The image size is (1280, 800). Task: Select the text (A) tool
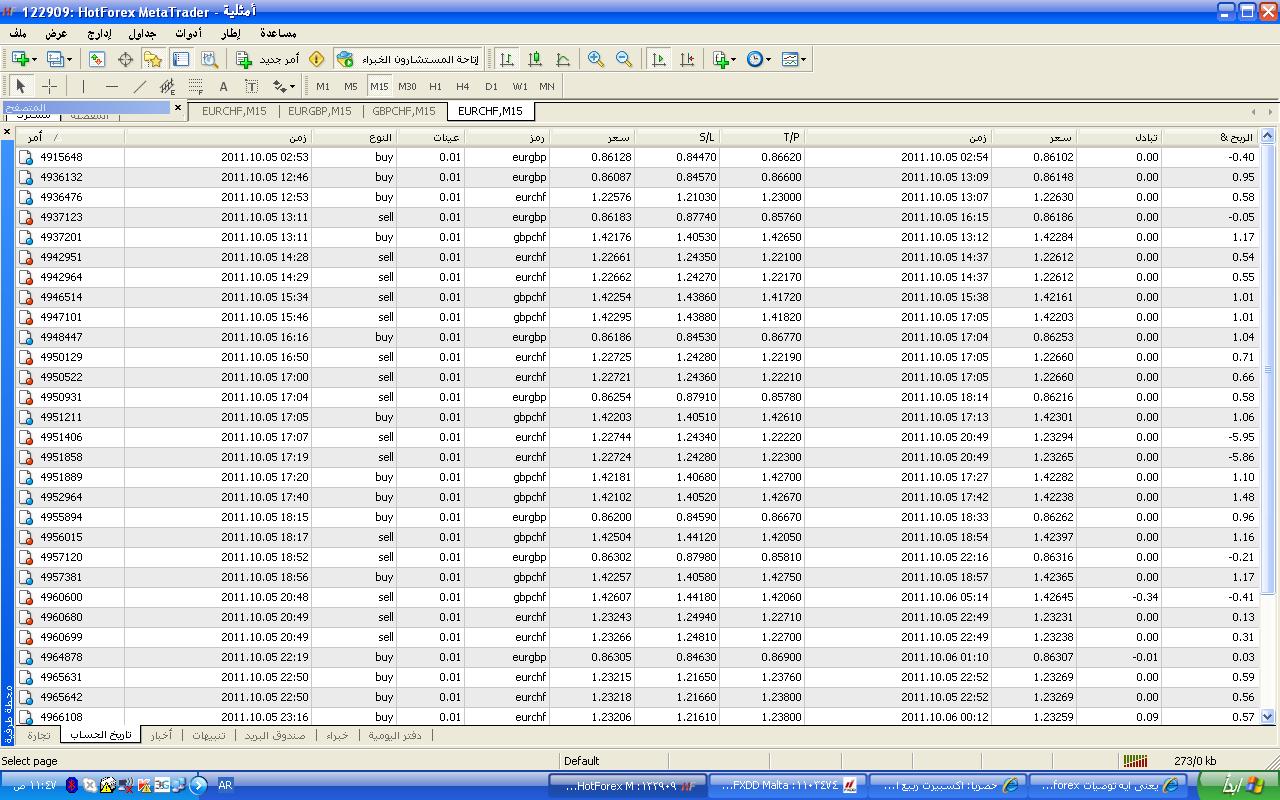click(x=224, y=86)
